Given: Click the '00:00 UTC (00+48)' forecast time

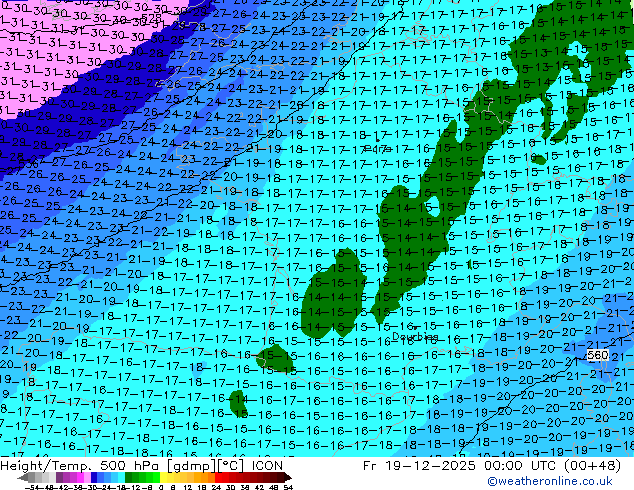Looking at the screenshot, I should [553, 466].
